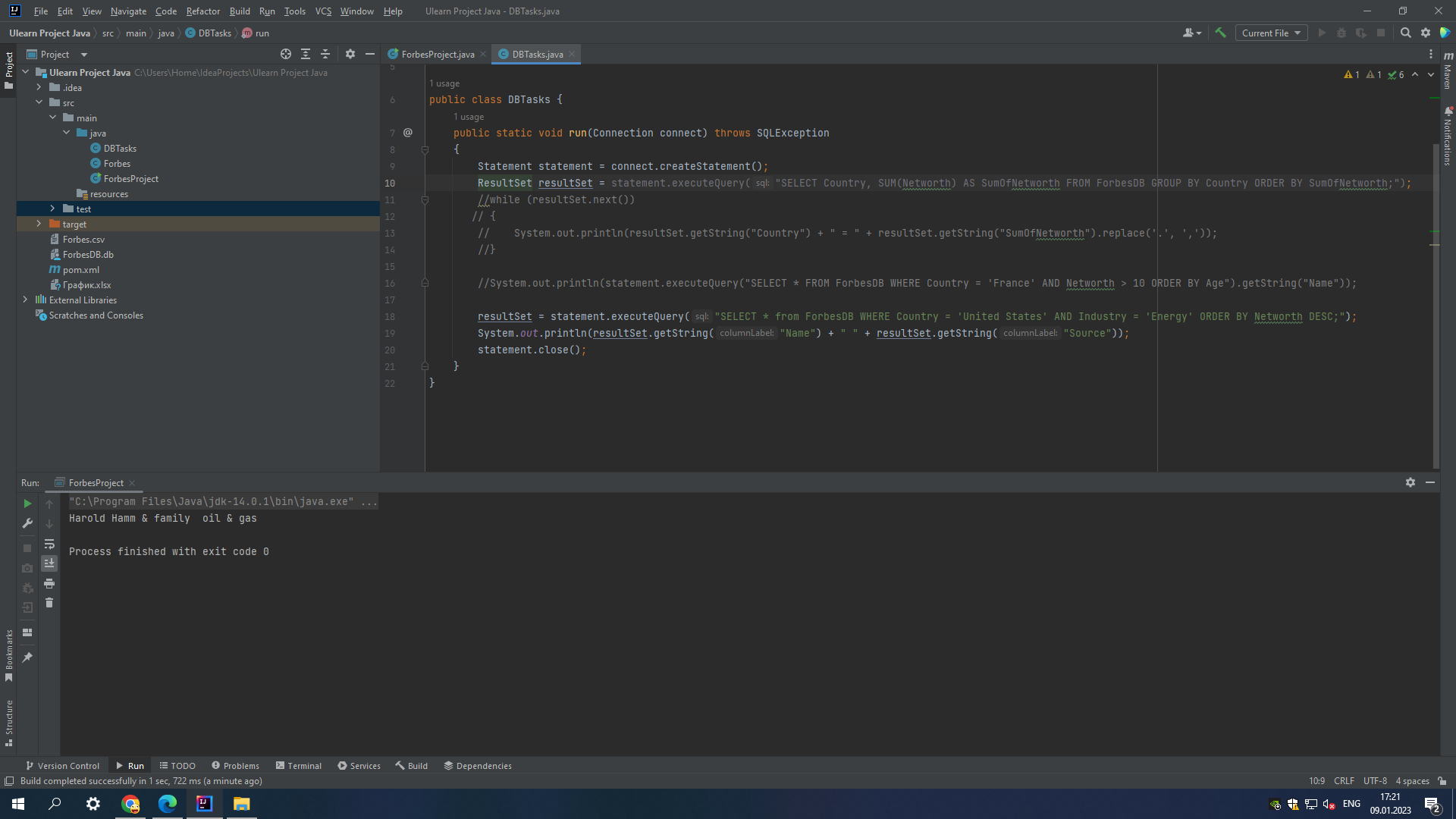
Task: Expand the External Libraries node
Action: click(25, 300)
